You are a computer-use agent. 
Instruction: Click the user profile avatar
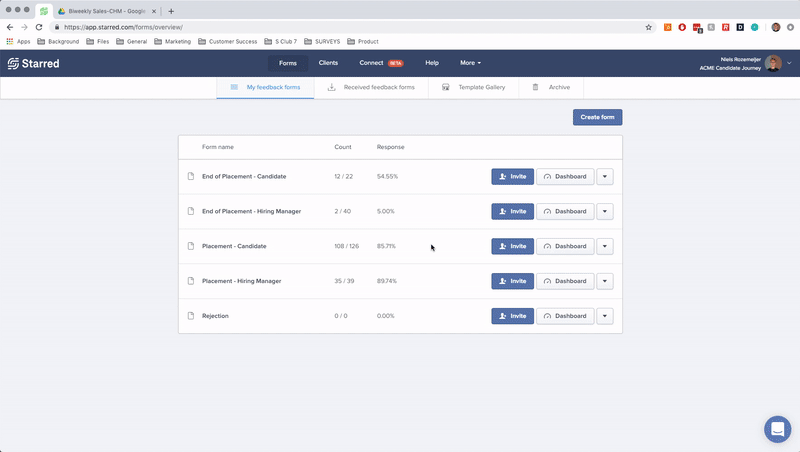point(773,63)
